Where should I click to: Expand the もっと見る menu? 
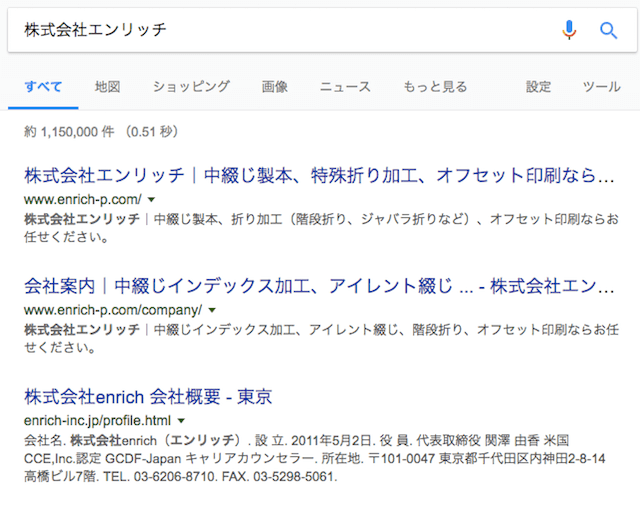(435, 87)
